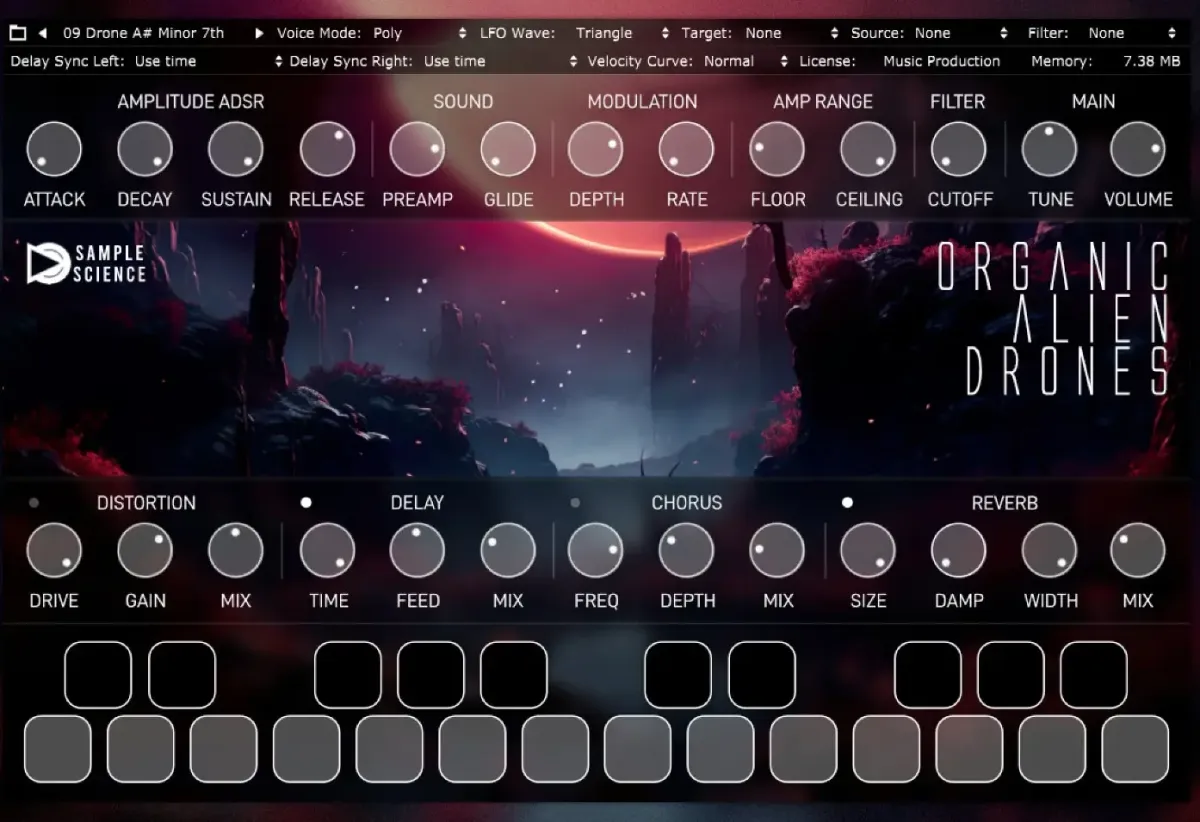
Task: Click the GLIDE knob
Action: click(508, 149)
